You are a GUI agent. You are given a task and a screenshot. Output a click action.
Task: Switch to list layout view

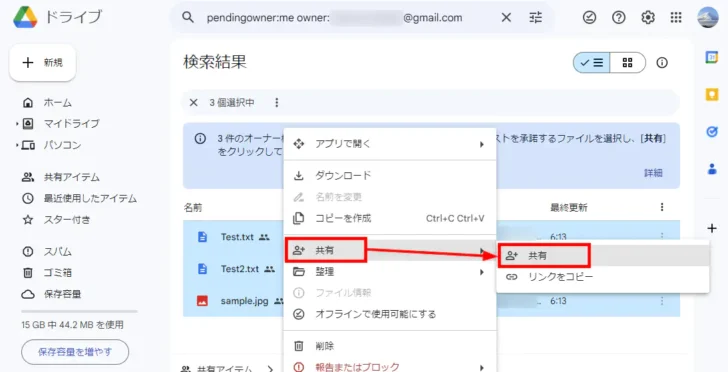point(592,63)
